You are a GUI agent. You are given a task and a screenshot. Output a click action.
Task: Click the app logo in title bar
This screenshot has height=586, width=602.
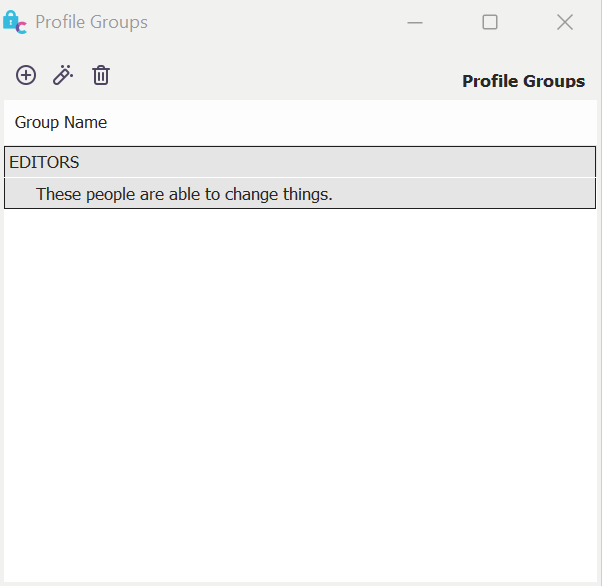(x=15, y=22)
